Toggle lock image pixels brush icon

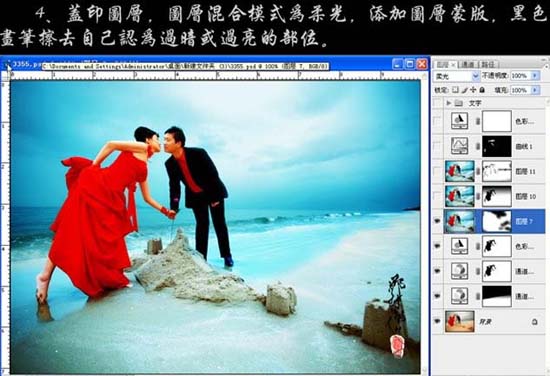click(465, 90)
